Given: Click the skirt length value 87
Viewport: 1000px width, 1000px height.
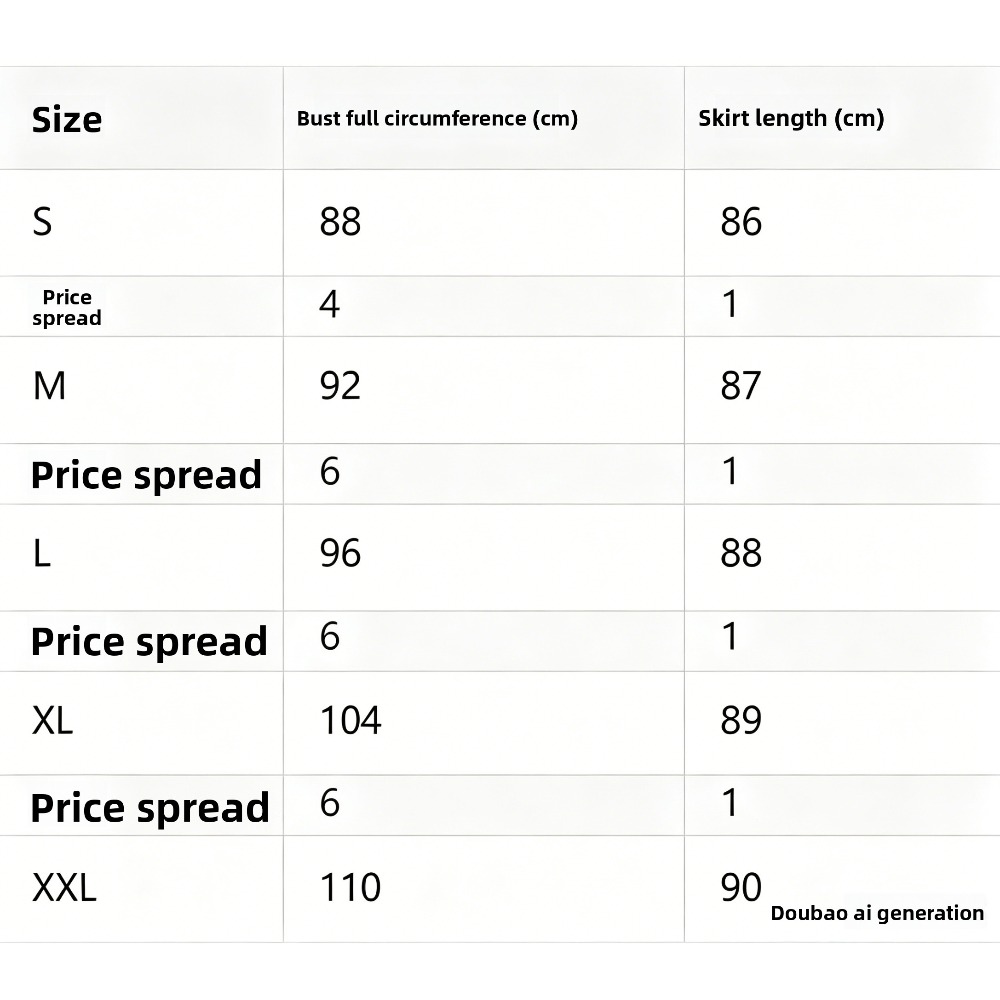Looking at the screenshot, I should pyautogui.click(x=741, y=386).
